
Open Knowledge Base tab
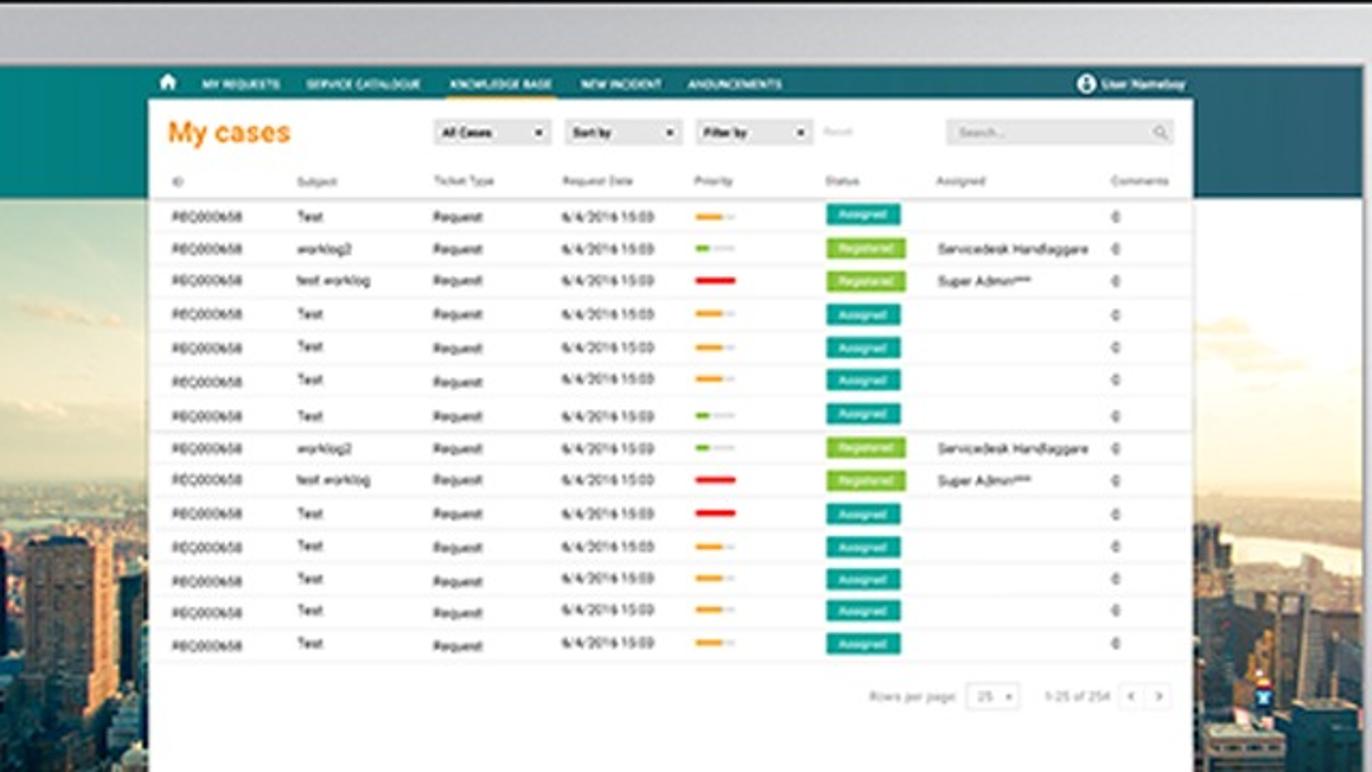pyautogui.click(x=501, y=85)
